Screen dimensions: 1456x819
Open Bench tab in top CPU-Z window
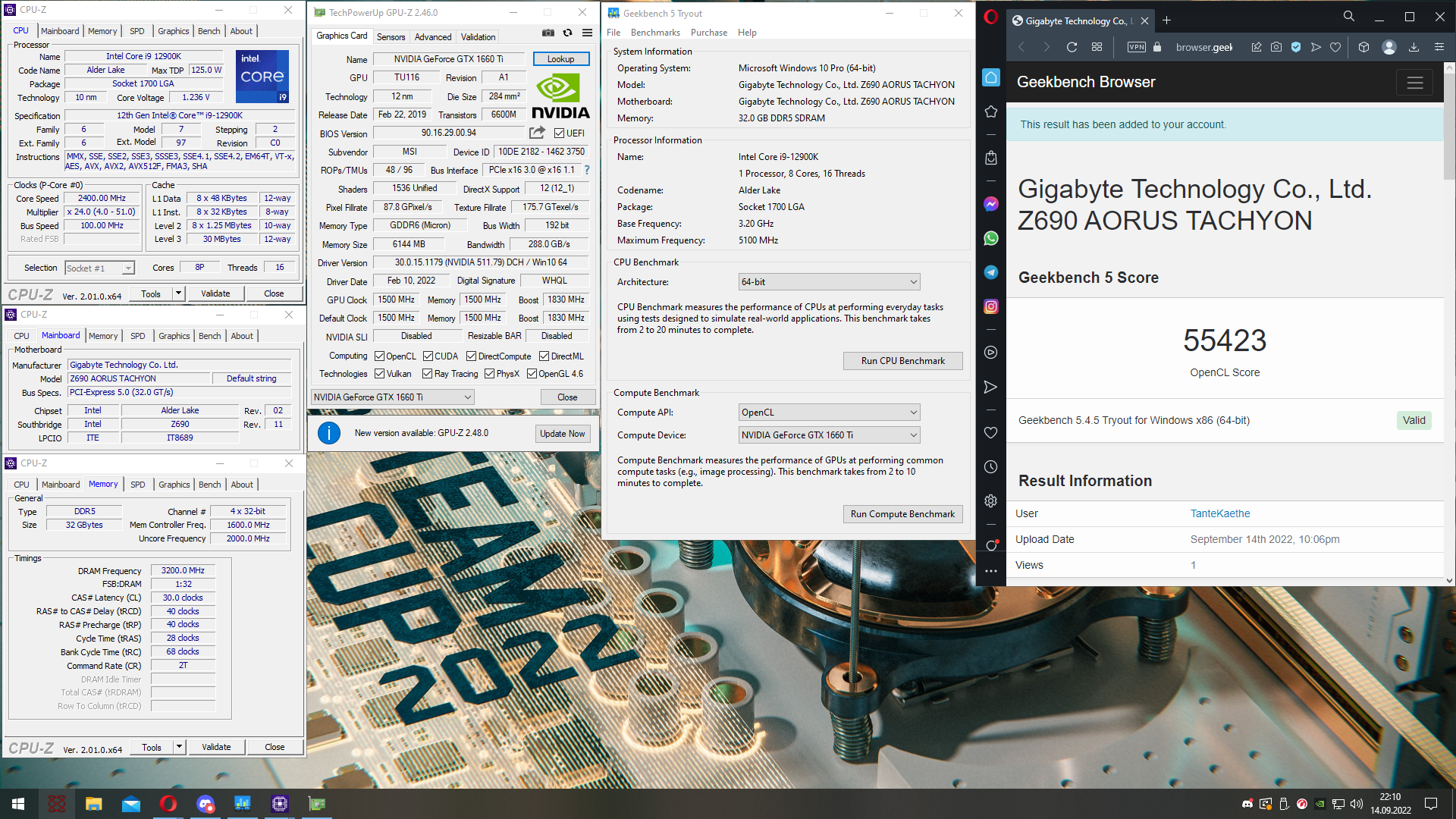pos(209,31)
